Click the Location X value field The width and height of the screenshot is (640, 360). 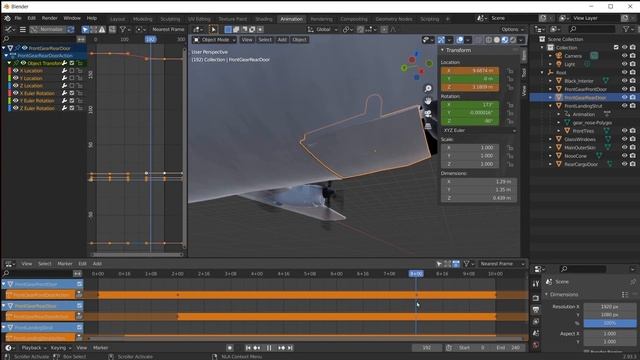(470, 71)
